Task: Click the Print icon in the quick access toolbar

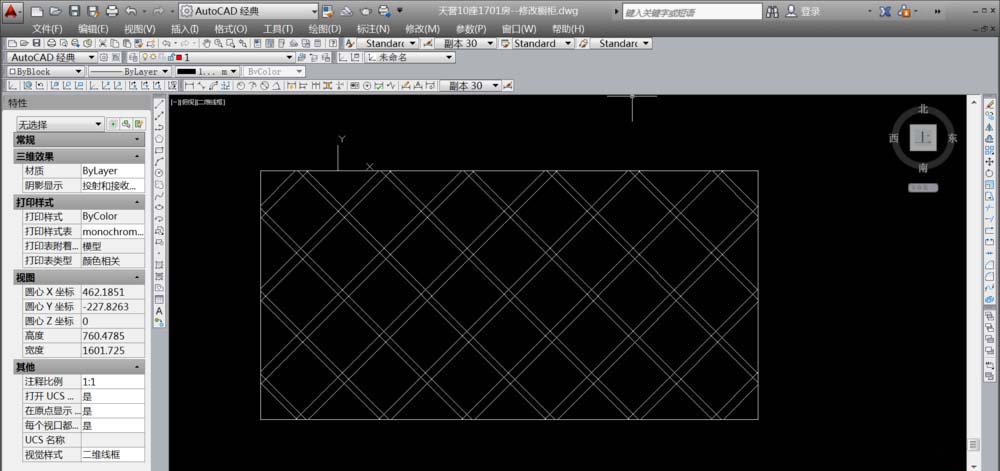Action: pyautogui.click(x=112, y=11)
